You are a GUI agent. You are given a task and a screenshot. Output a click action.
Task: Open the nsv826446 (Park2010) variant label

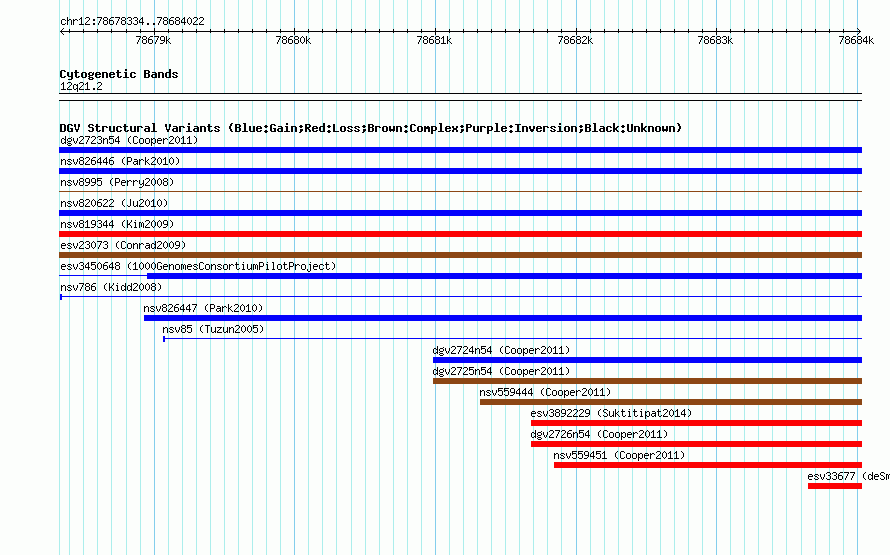pos(120,161)
